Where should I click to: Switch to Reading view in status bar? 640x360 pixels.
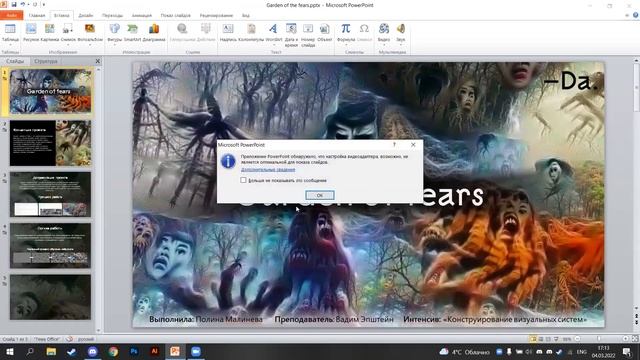[x=548, y=339]
